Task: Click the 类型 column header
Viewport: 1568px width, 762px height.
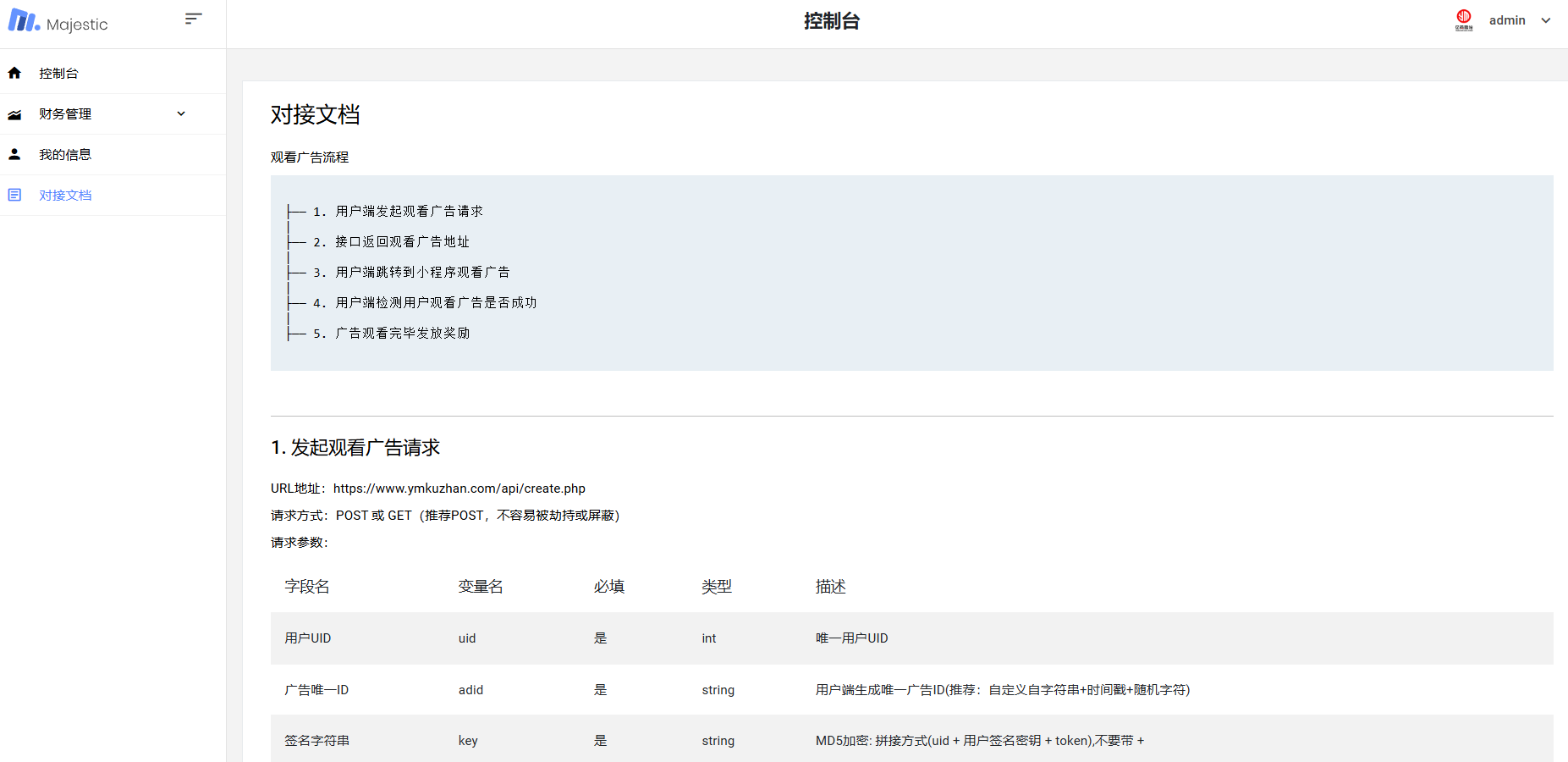Action: pyautogui.click(x=717, y=587)
